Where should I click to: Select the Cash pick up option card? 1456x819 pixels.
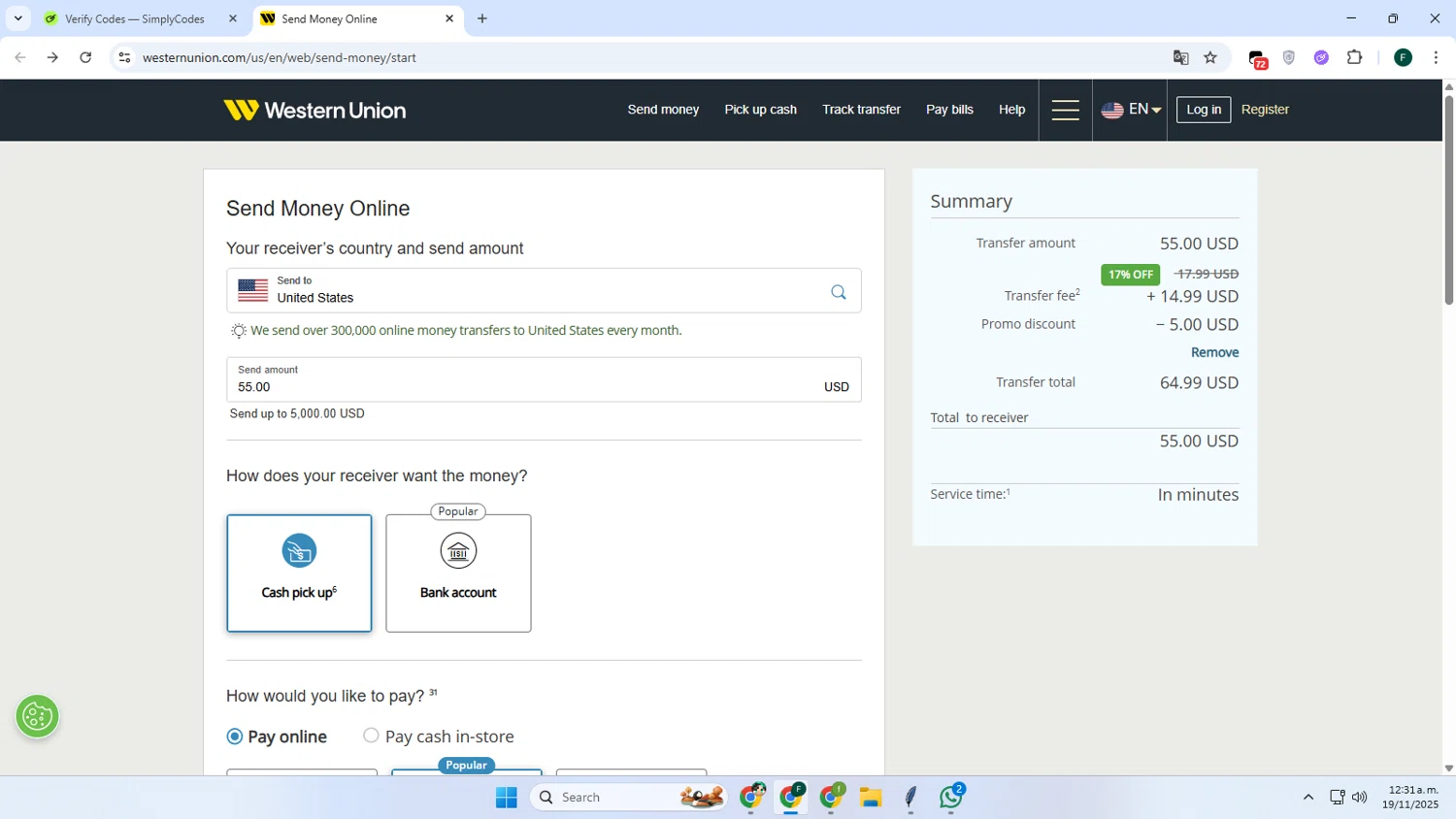[x=299, y=573]
